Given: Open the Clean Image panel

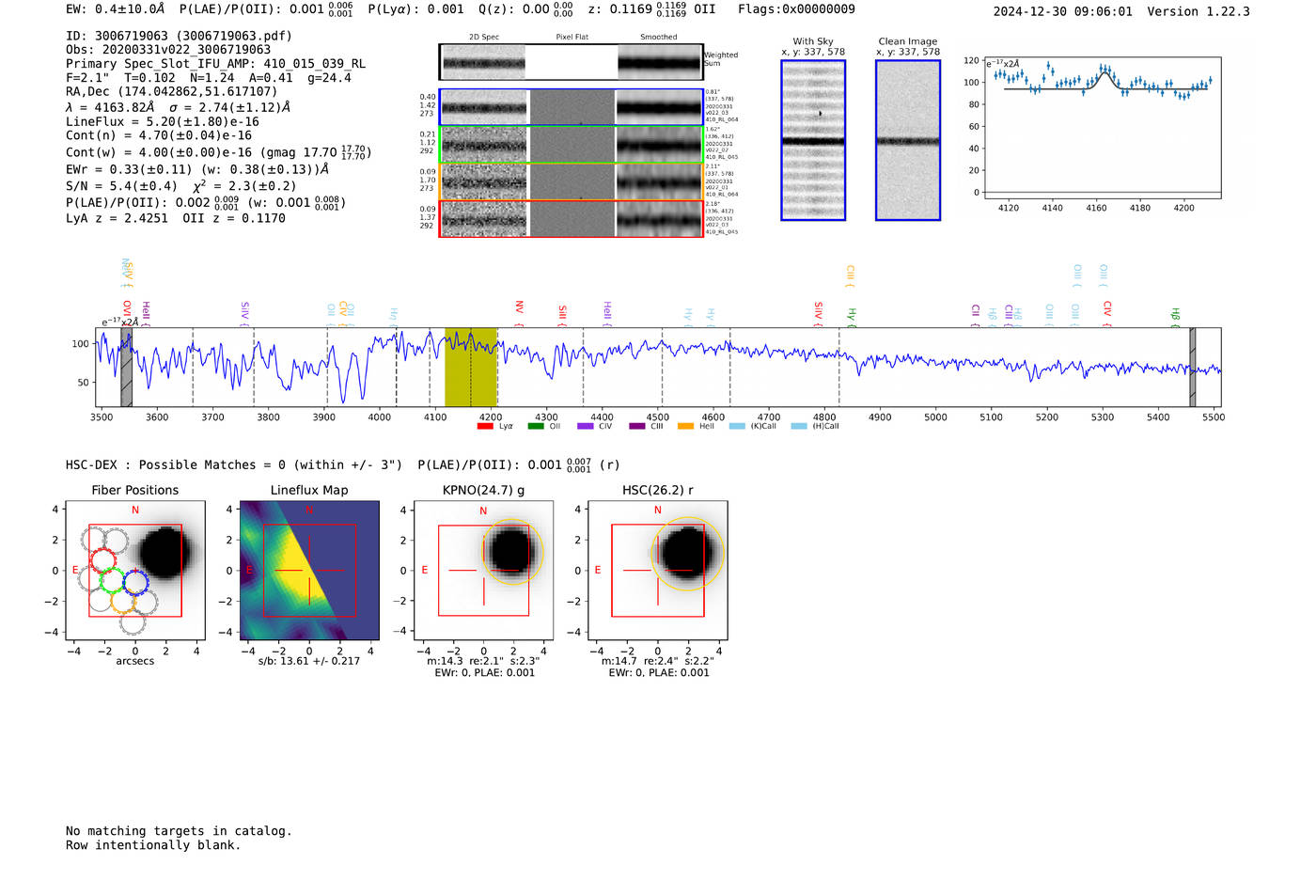Looking at the screenshot, I should pyautogui.click(x=908, y=140).
